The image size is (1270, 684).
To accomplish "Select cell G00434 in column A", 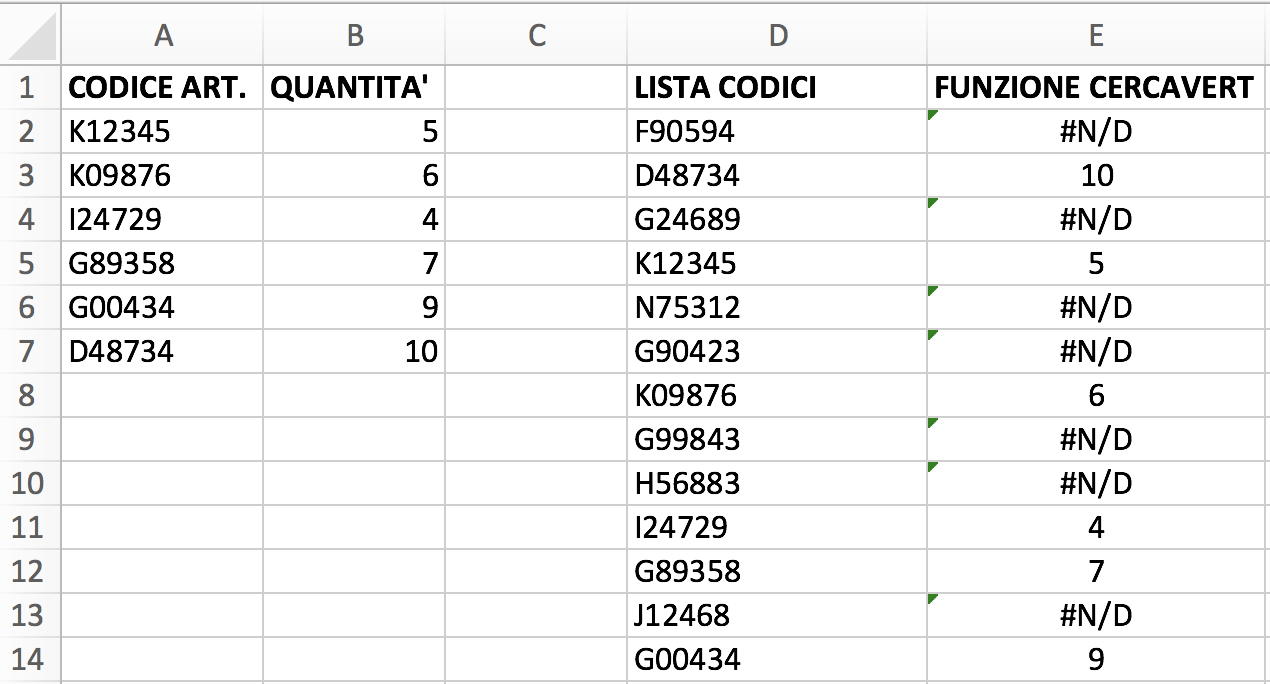I will click(x=163, y=308).
